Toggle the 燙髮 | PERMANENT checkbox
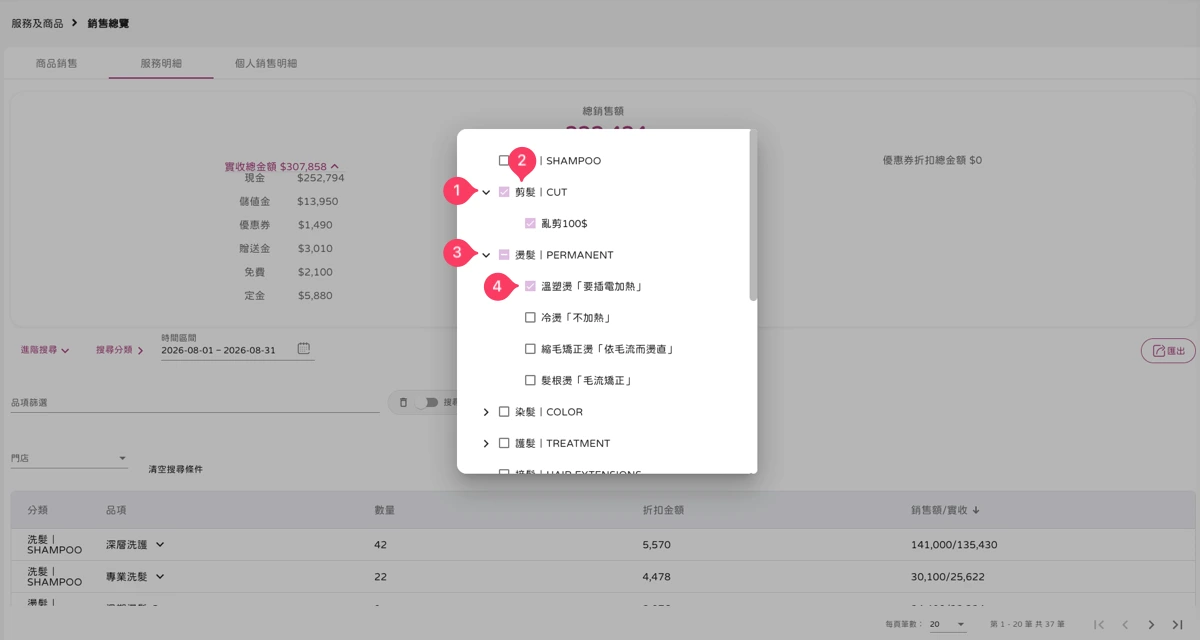 click(x=504, y=255)
